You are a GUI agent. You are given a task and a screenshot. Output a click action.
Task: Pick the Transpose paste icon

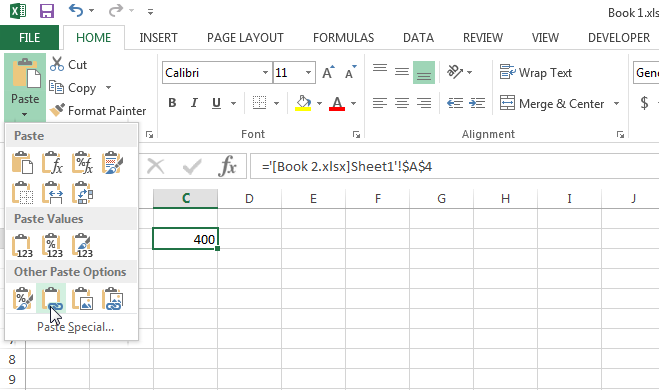[x=82, y=193]
